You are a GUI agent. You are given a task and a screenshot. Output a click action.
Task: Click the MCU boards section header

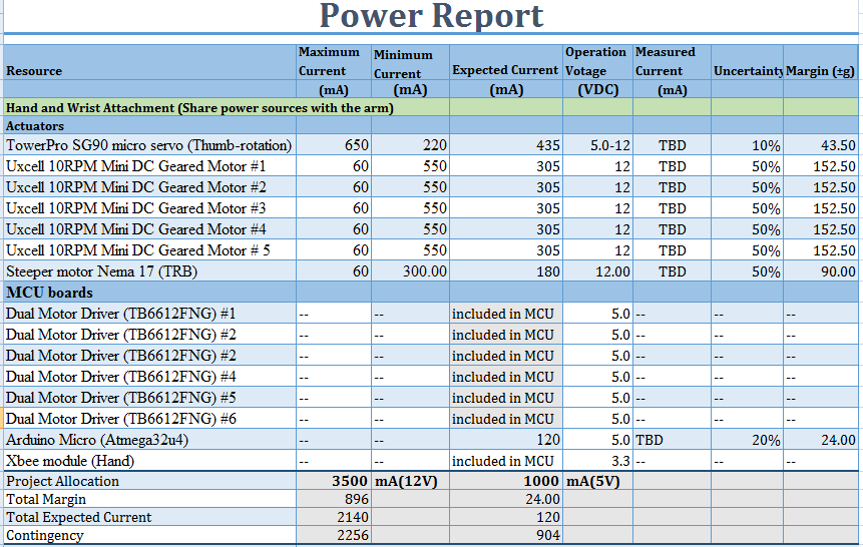(150, 292)
